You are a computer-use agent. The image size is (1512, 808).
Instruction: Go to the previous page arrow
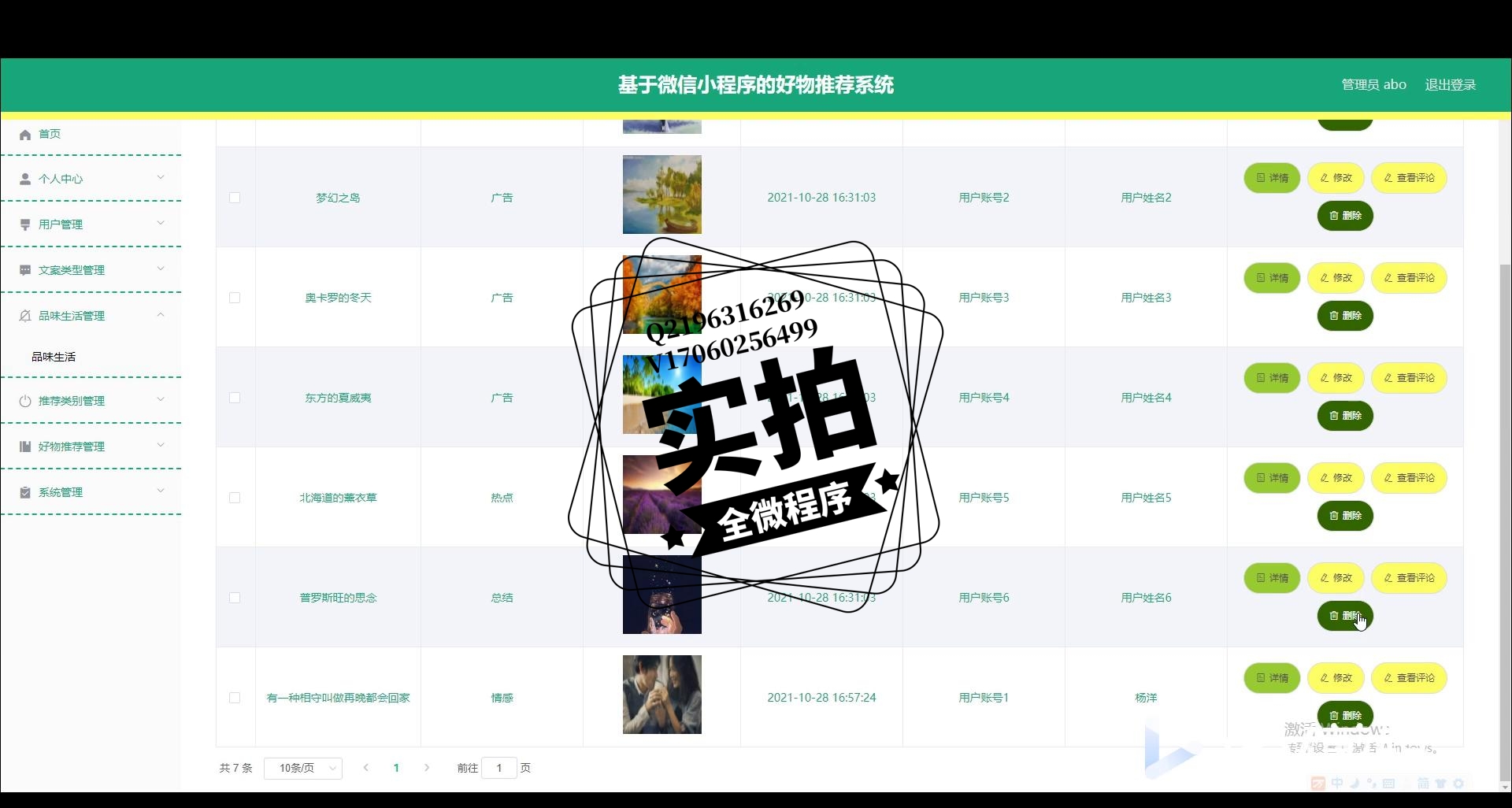tap(365, 768)
